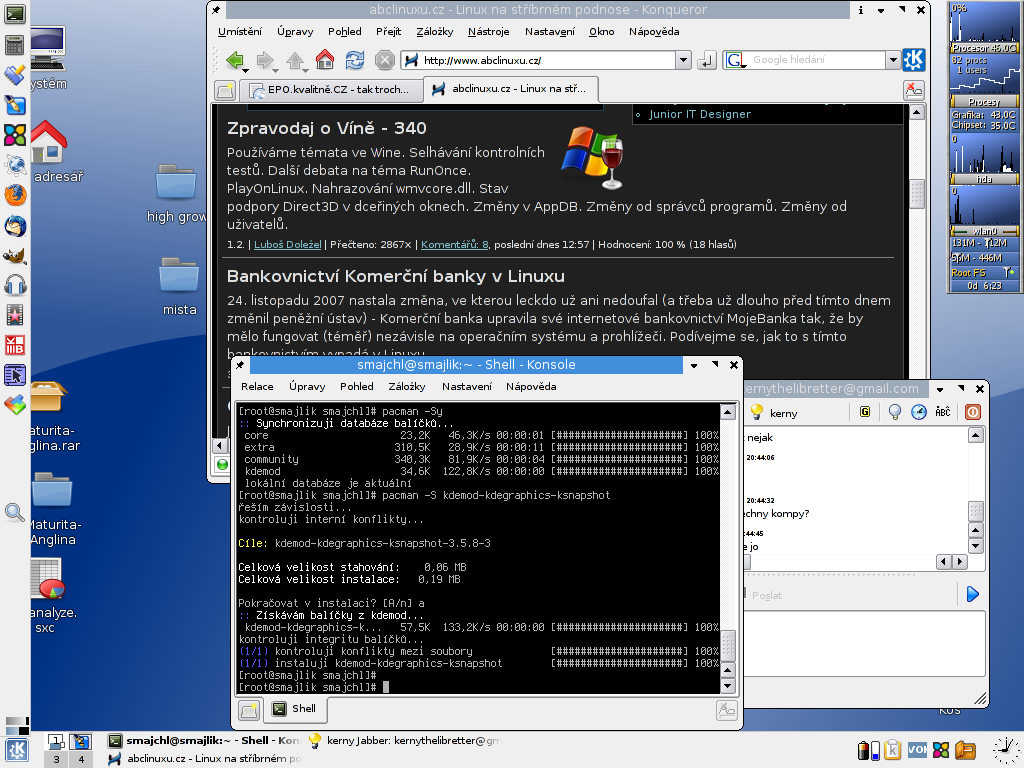
Task: Click the light bulb icon in the chat toolbar
Action: pyautogui.click(x=895, y=411)
